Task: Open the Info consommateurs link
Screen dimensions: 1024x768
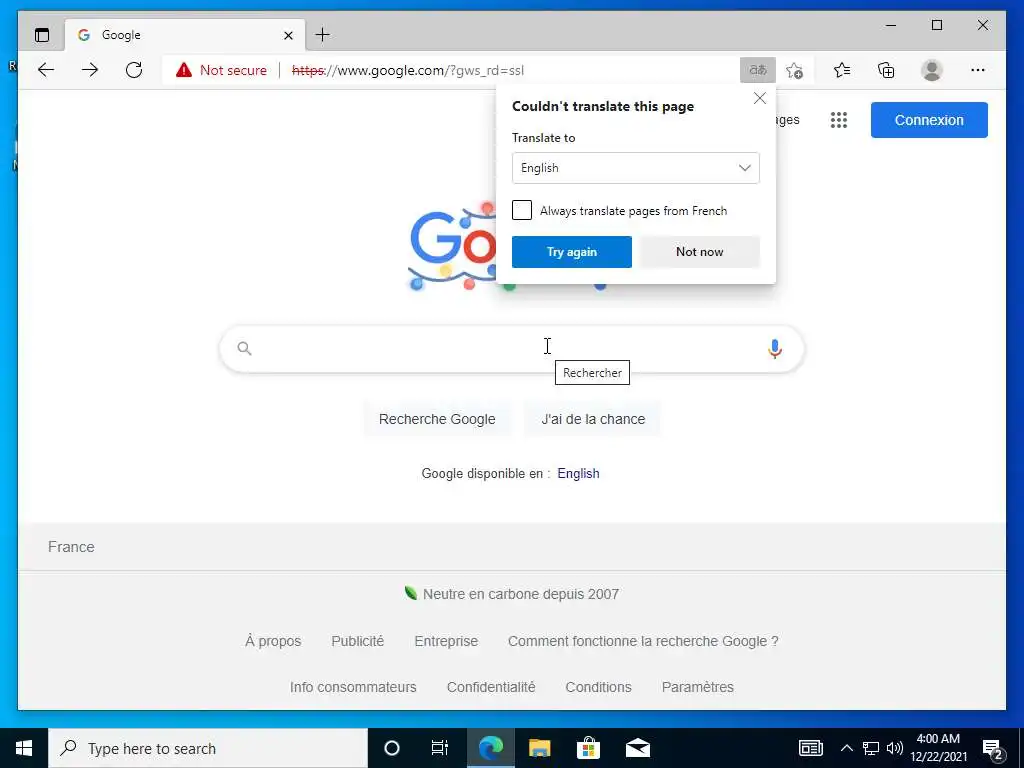Action: 353,687
